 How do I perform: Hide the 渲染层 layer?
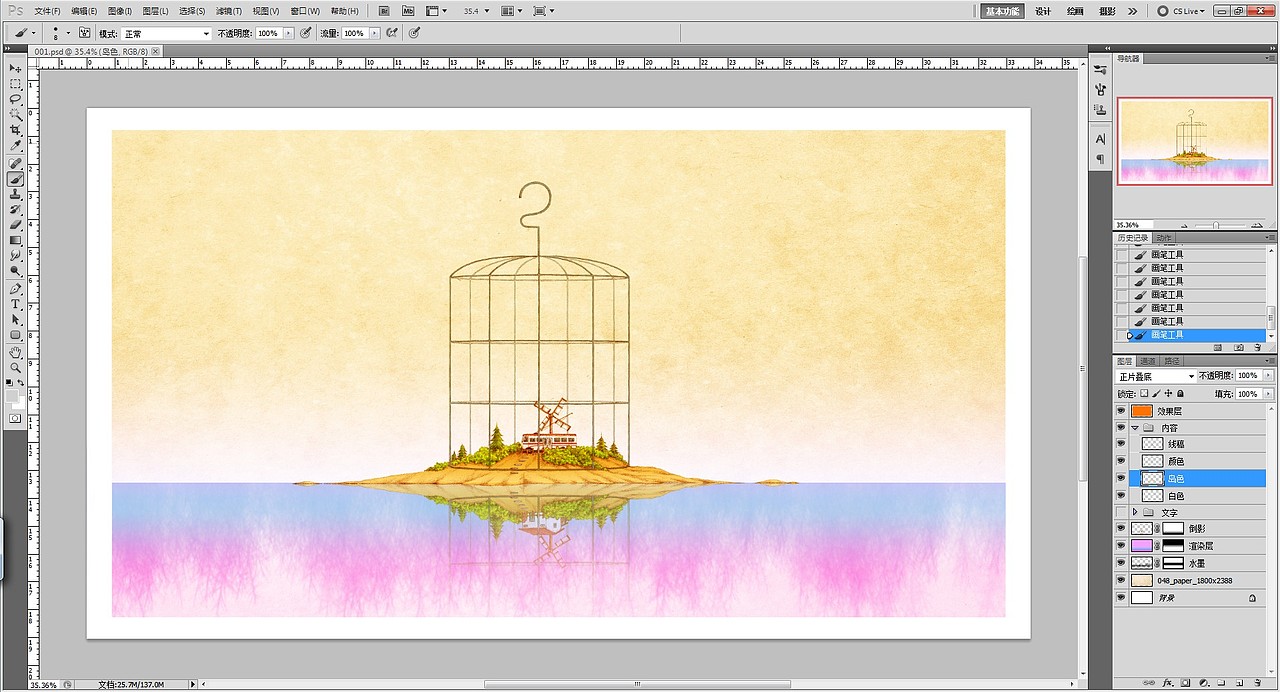click(x=1120, y=546)
